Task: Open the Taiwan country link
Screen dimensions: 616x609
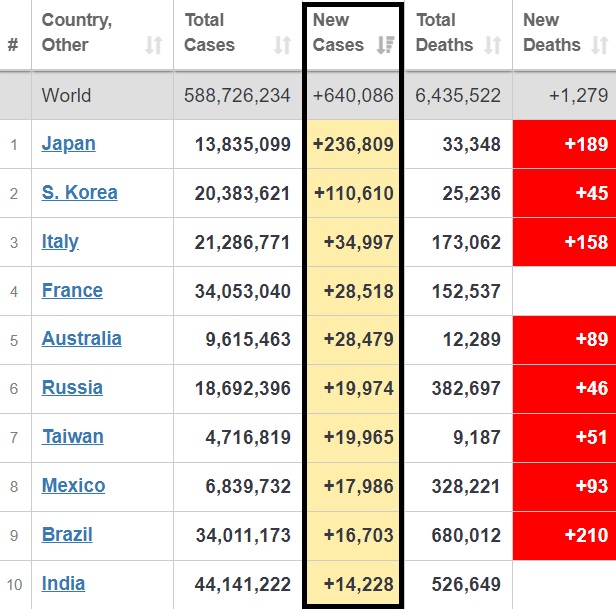Action: tap(73, 437)
